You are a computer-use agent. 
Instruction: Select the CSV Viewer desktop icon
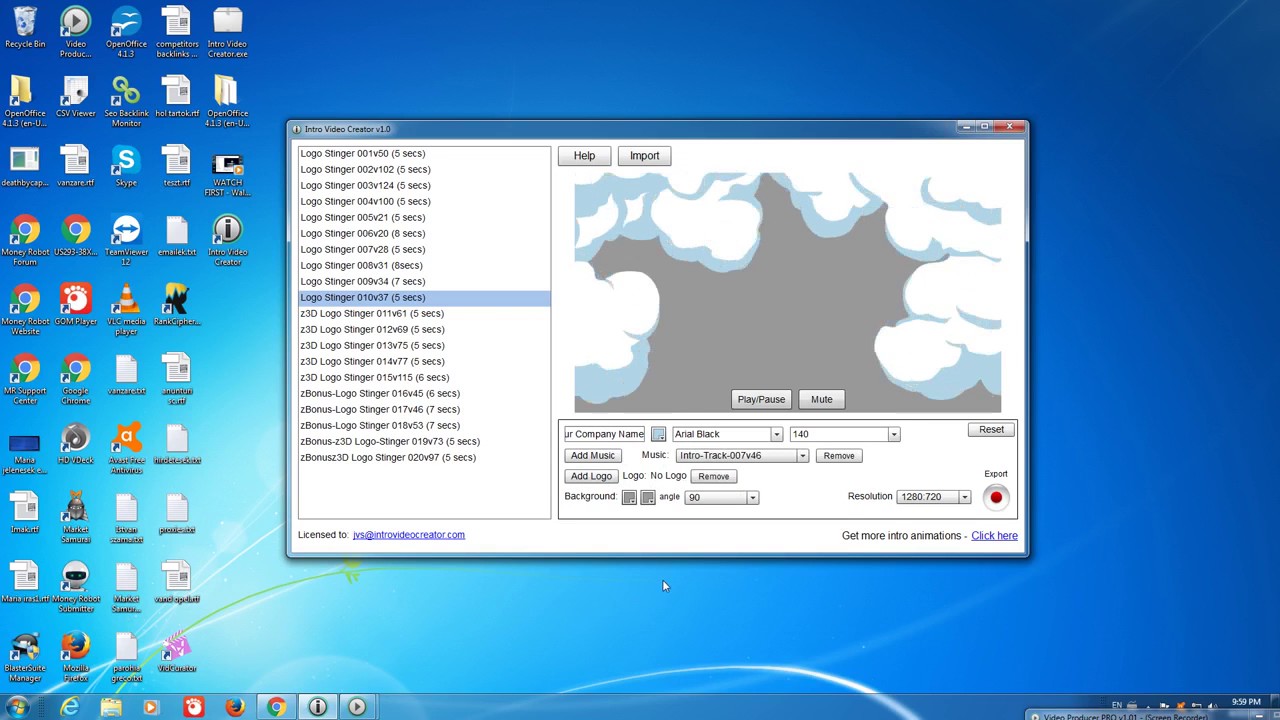pos(75,96)
